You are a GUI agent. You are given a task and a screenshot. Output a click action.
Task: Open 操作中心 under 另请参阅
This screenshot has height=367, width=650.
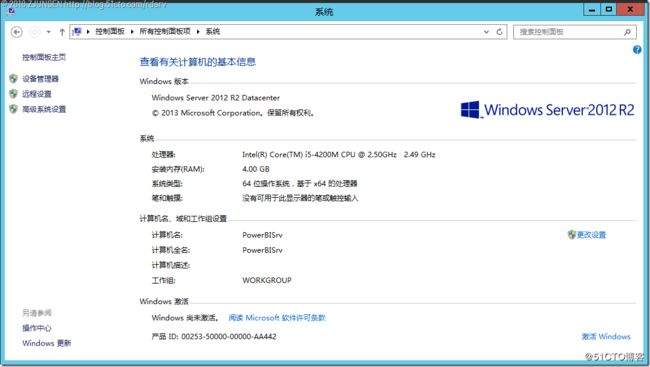point(36,328)
